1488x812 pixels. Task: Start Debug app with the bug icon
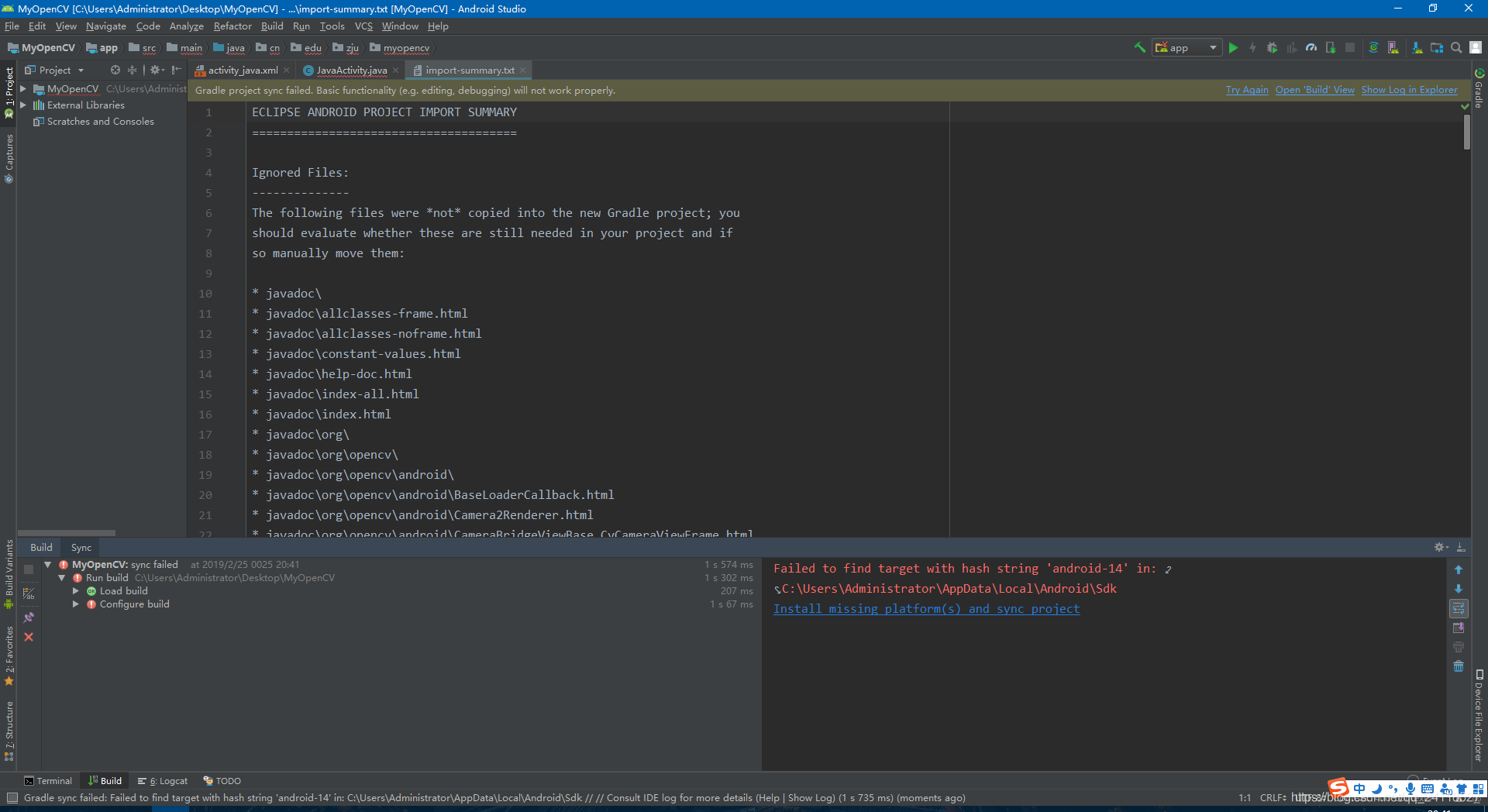point(1272,47)
